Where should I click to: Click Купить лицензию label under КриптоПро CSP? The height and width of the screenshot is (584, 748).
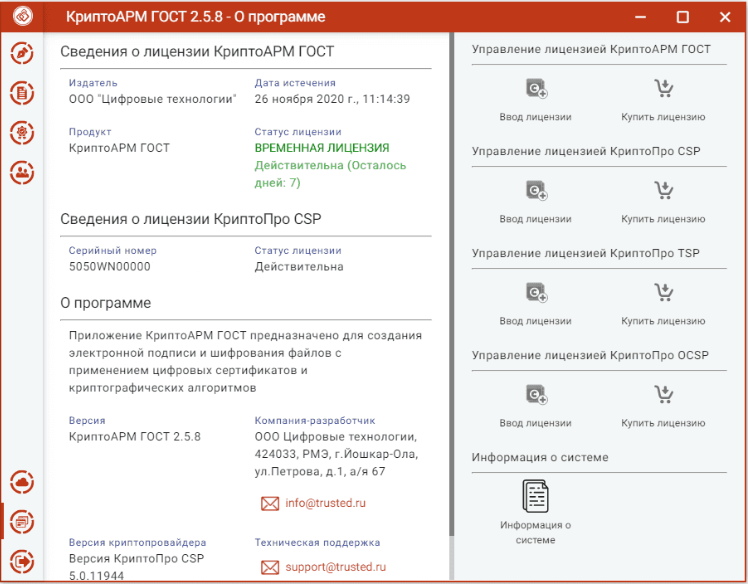pyautogui.click(x=663, y=219)
